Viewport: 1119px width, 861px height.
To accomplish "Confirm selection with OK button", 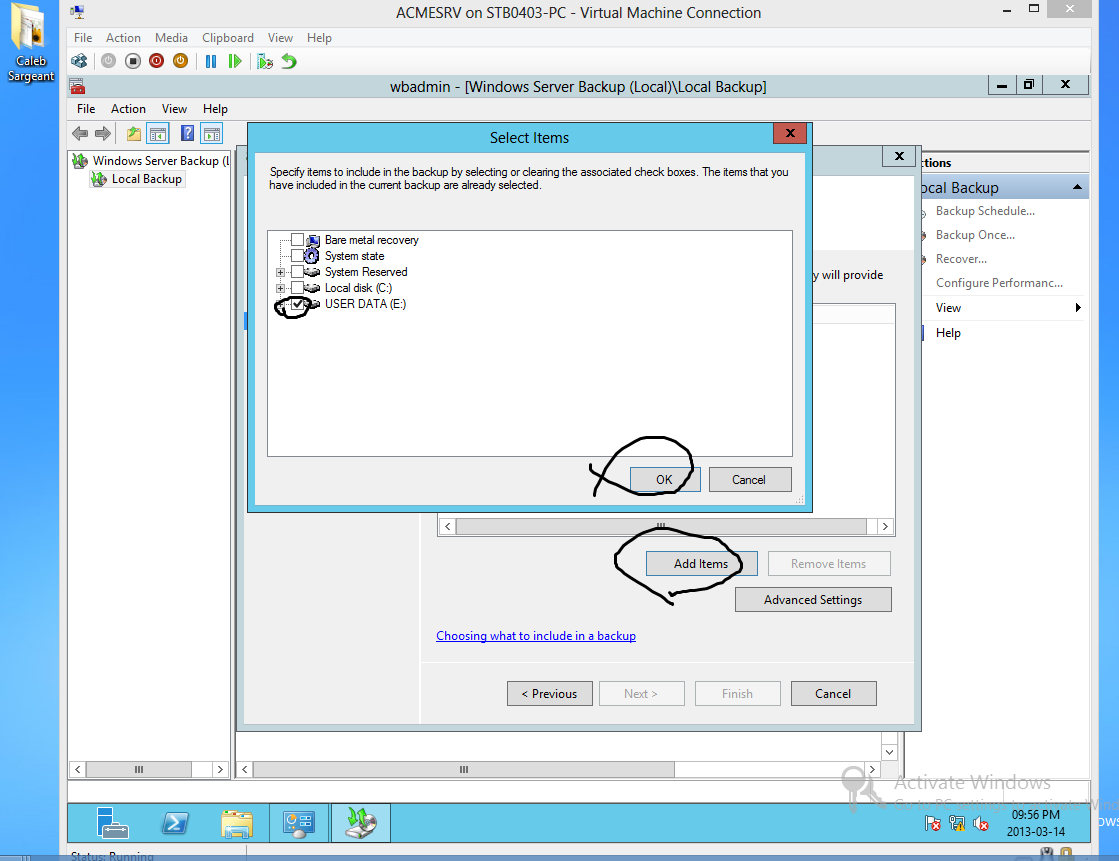I will point(664,480).
